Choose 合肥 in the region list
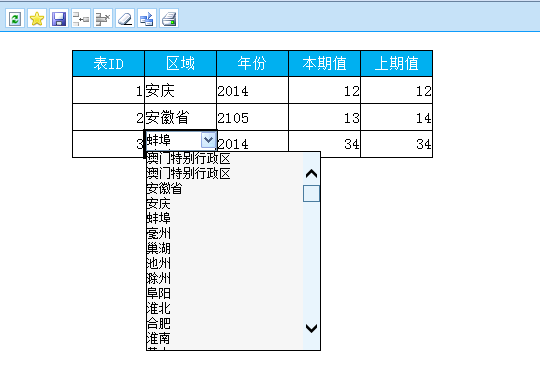This screenshot has height=376, width=540. 158,323
